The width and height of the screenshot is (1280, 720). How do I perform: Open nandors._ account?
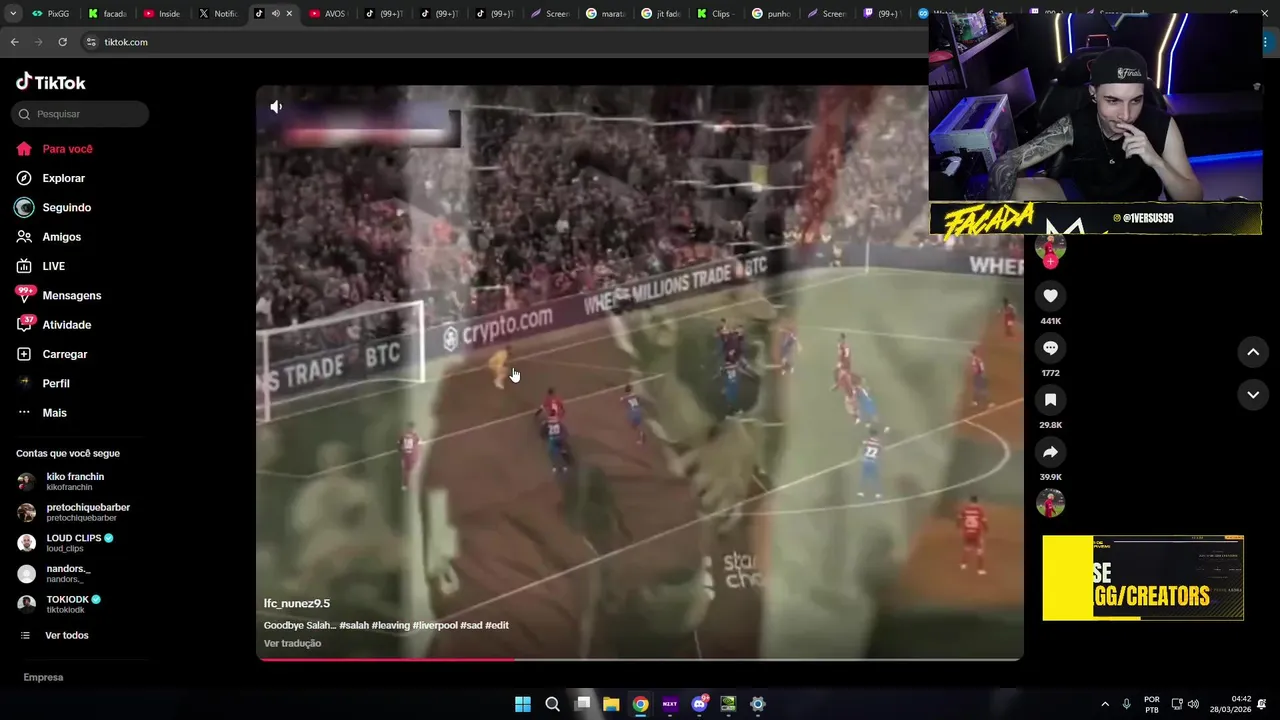(x=54, y=573)
